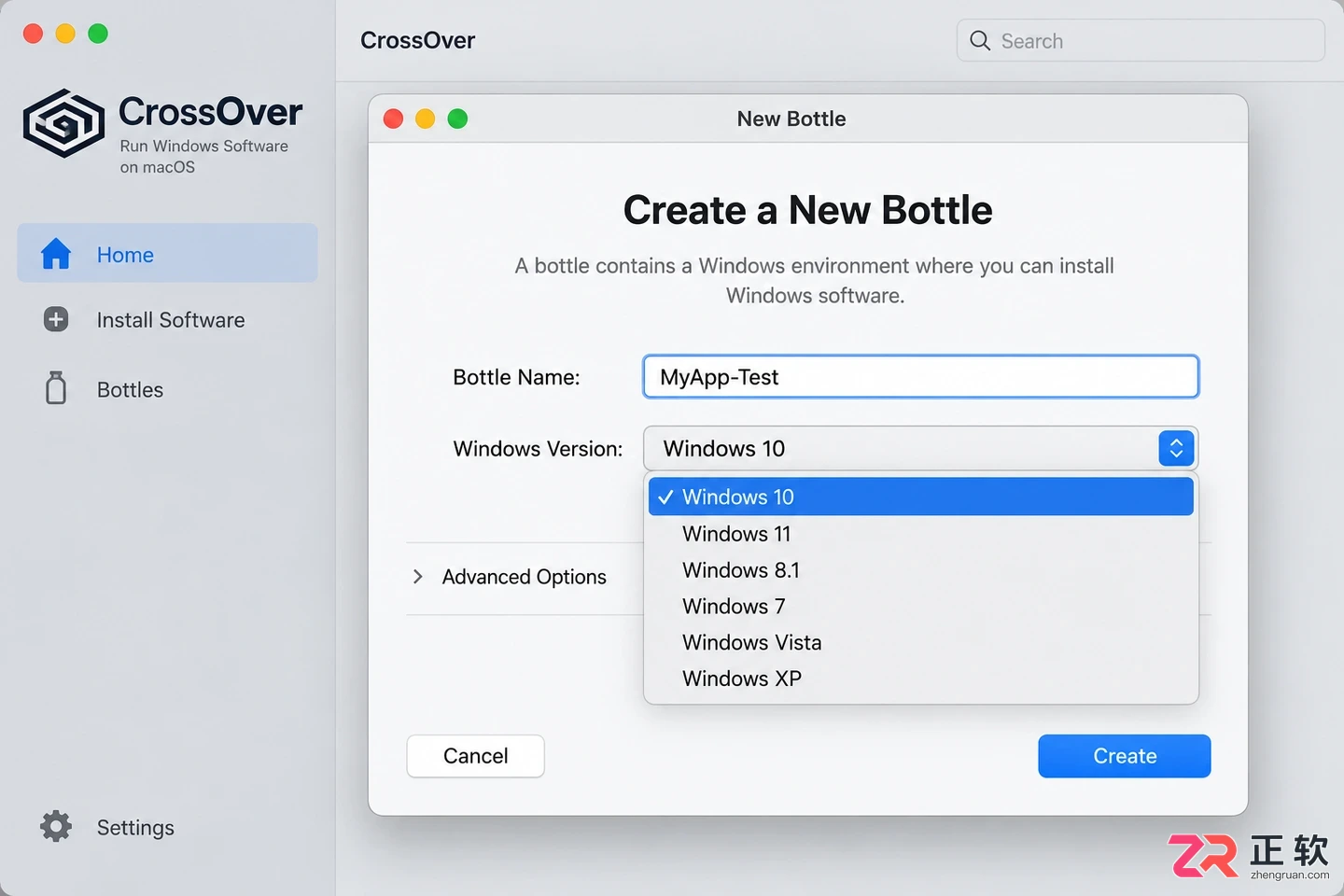1344x896 pixels.
Task: Click the Cancel button
Action: point(476,756)
